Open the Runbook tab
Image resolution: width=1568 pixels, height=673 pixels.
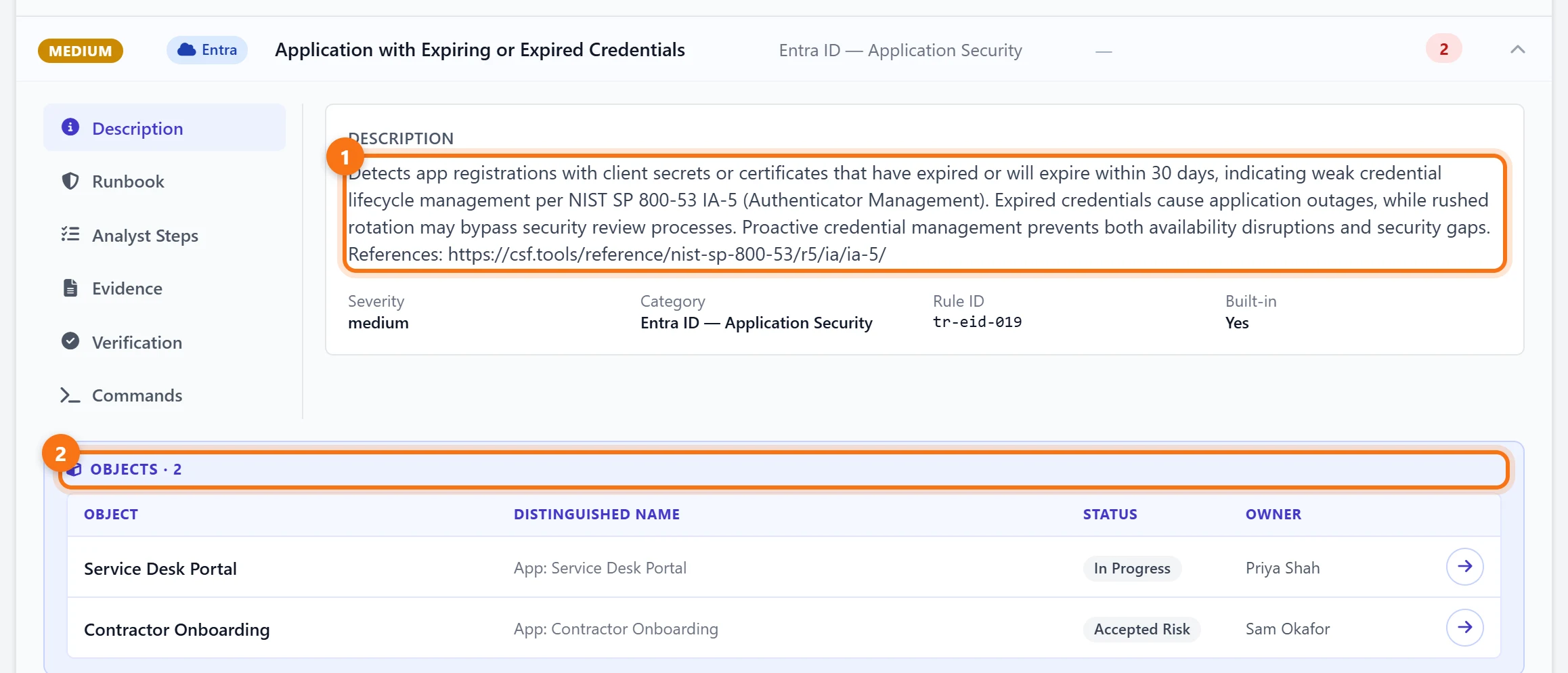click(165, 181)
